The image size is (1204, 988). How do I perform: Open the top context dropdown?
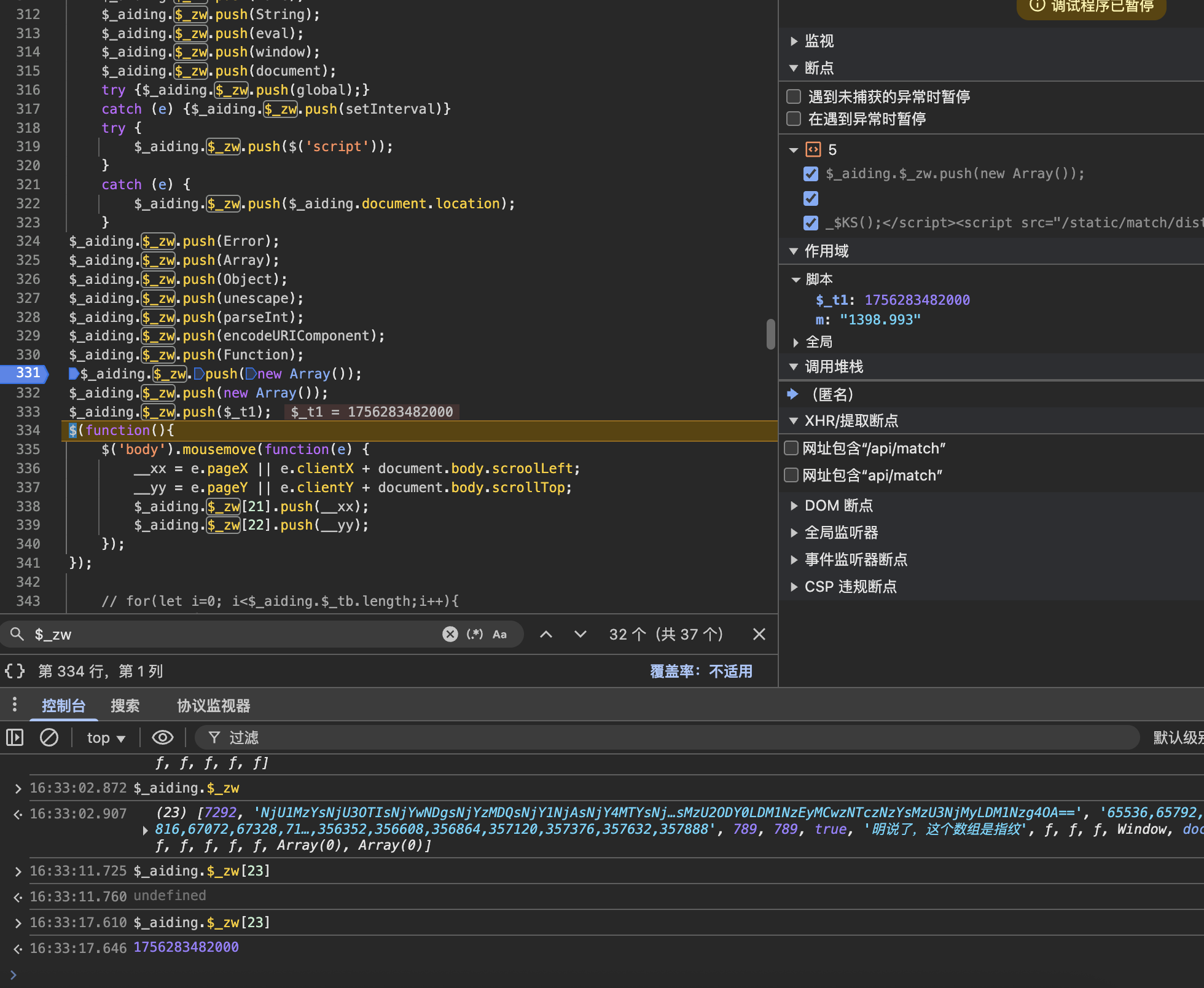[x=106, y=737]
